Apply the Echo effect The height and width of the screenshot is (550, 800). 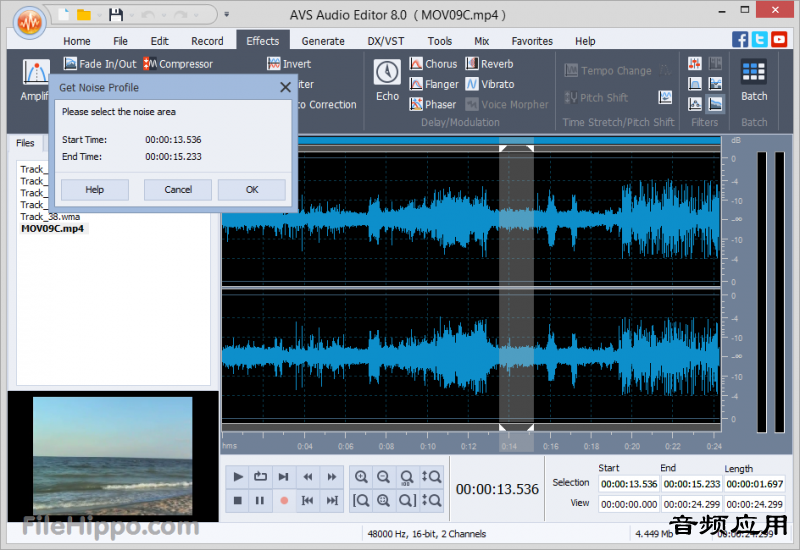coord(387,80)
